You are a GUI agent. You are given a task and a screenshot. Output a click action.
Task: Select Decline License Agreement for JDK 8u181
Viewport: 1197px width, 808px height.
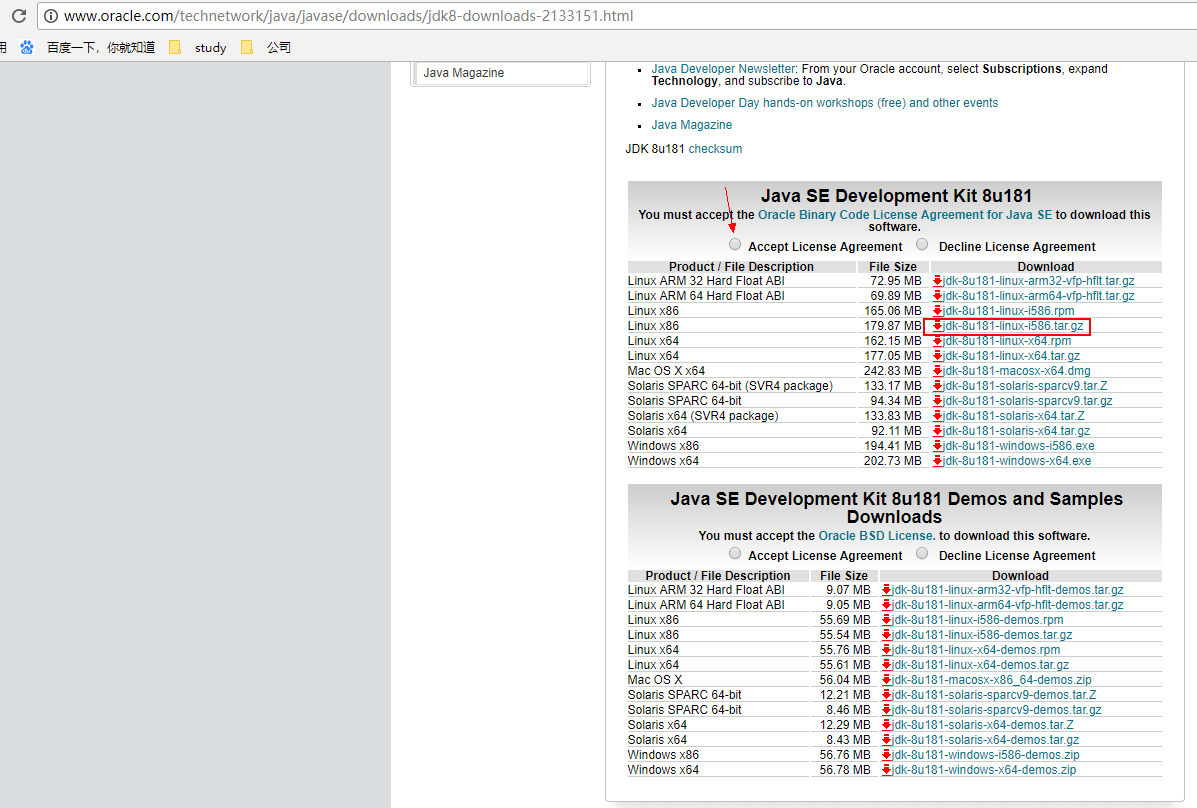click(x=922, y=244)
